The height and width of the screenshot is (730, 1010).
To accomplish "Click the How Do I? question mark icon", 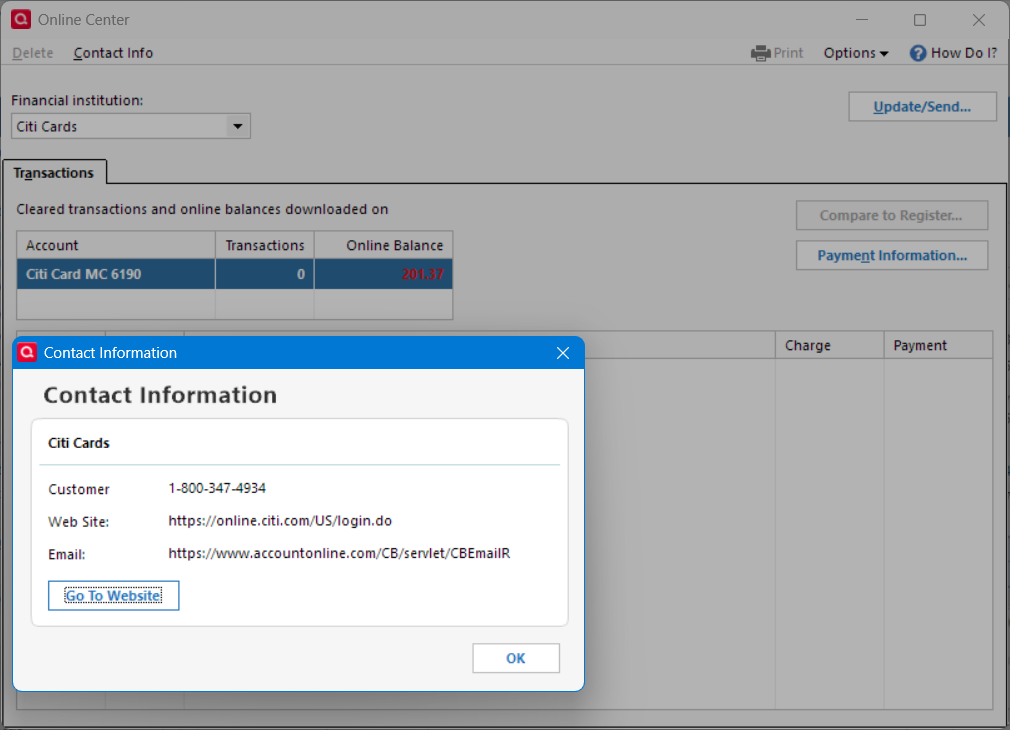I will (917, 53).
